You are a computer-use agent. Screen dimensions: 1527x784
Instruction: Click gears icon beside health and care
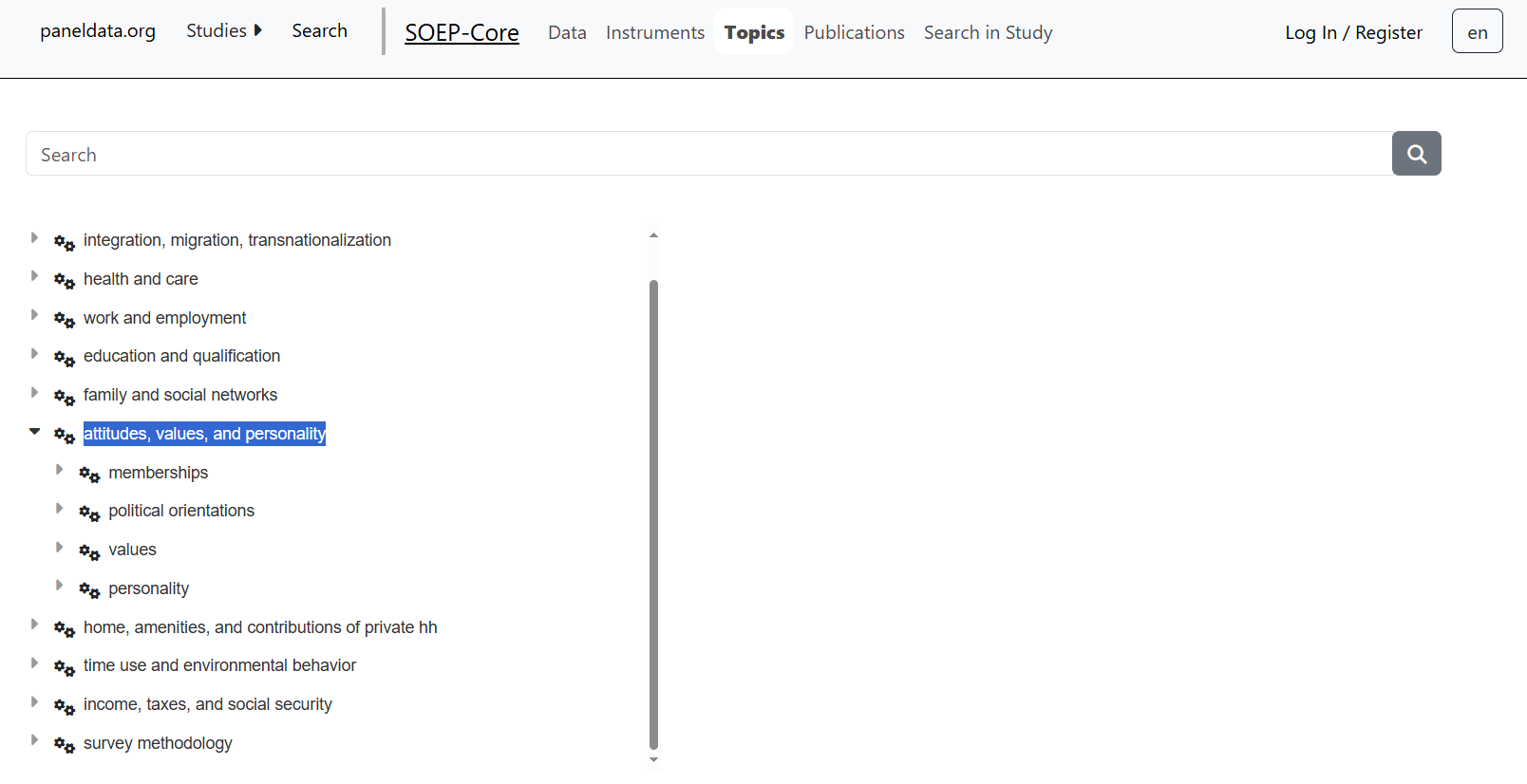point(65,281)
